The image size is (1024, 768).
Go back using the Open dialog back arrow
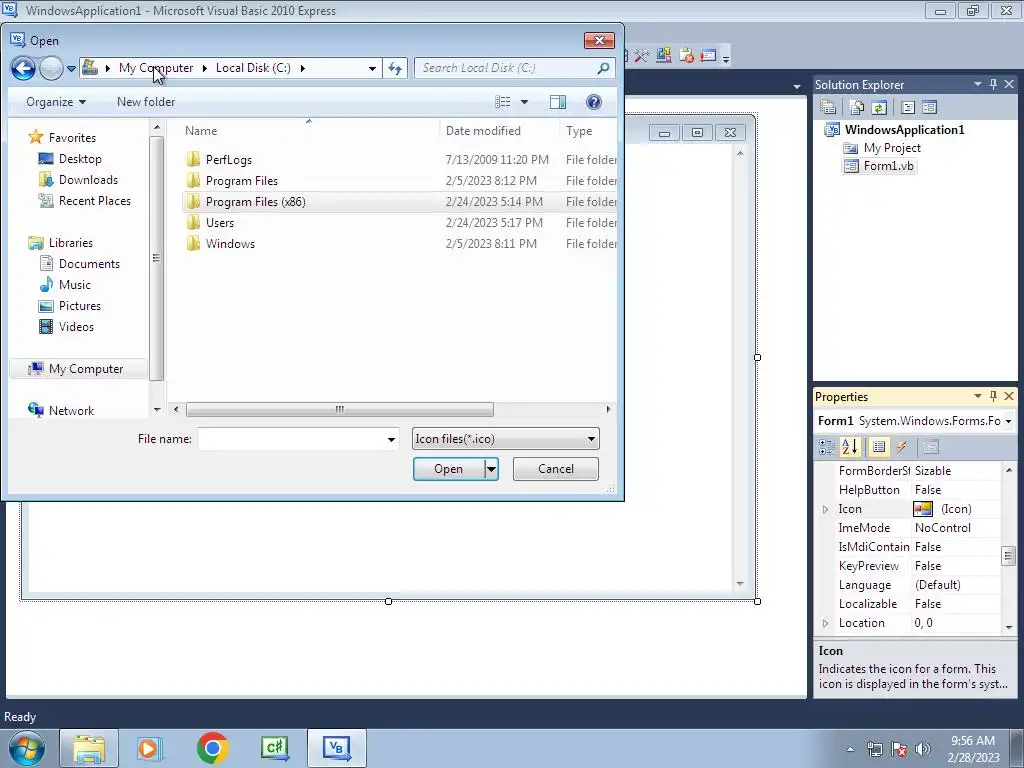pyautogui.click(x=24, y=68)
